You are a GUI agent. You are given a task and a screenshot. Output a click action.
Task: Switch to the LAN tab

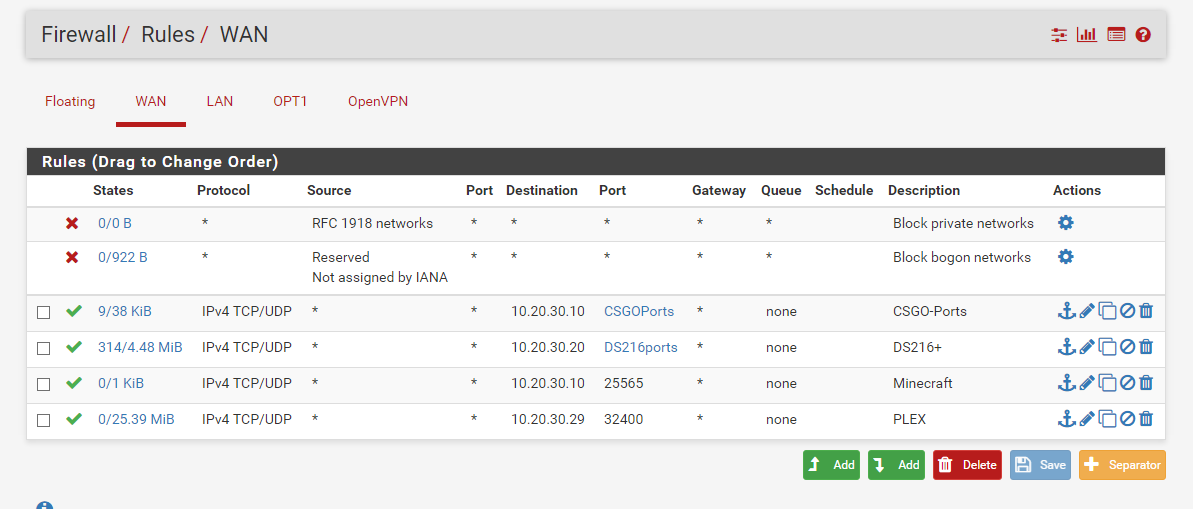220,101
